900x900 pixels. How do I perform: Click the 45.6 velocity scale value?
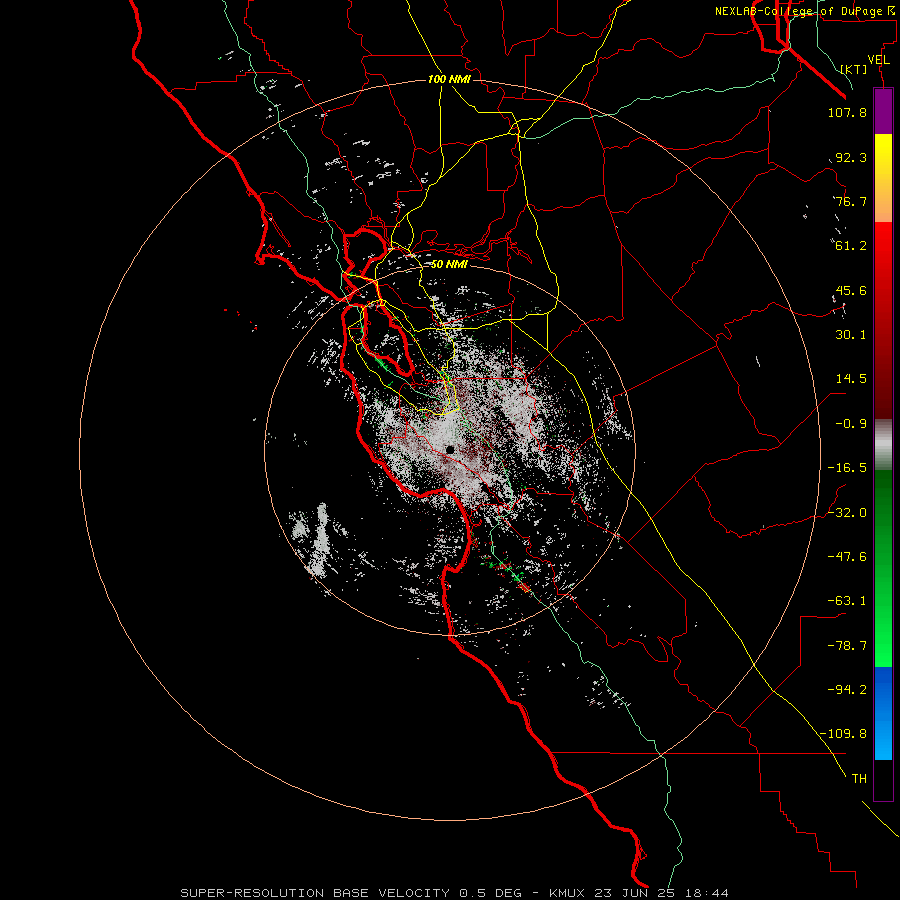click(x=851, y=290)
